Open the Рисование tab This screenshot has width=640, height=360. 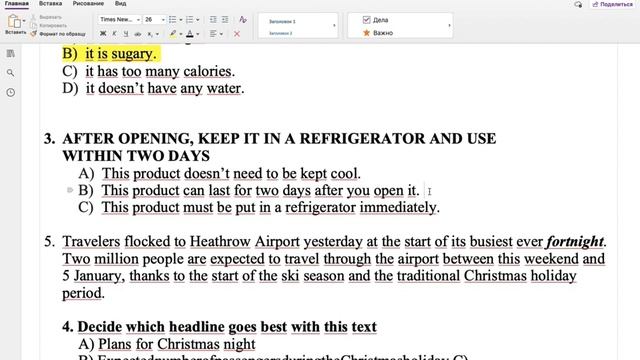[88, 4]
